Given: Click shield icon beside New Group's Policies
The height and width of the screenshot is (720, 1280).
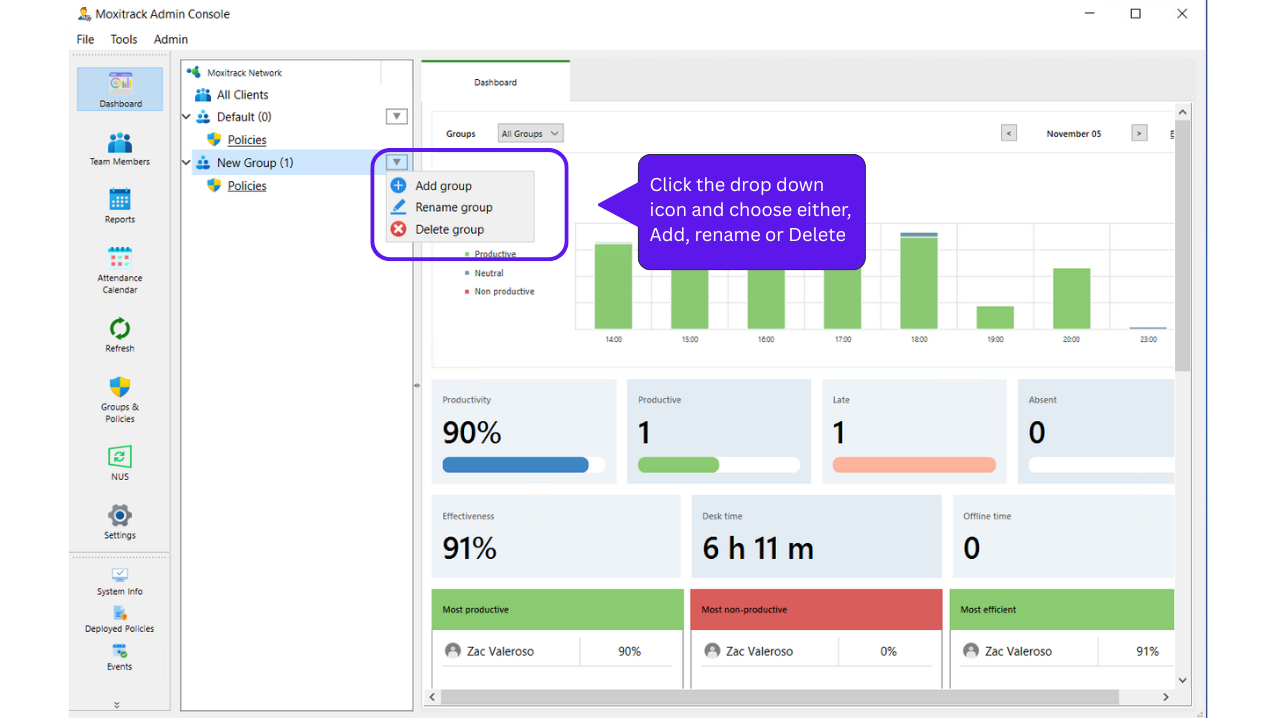Looking at the screenshot, I should 214,186.
